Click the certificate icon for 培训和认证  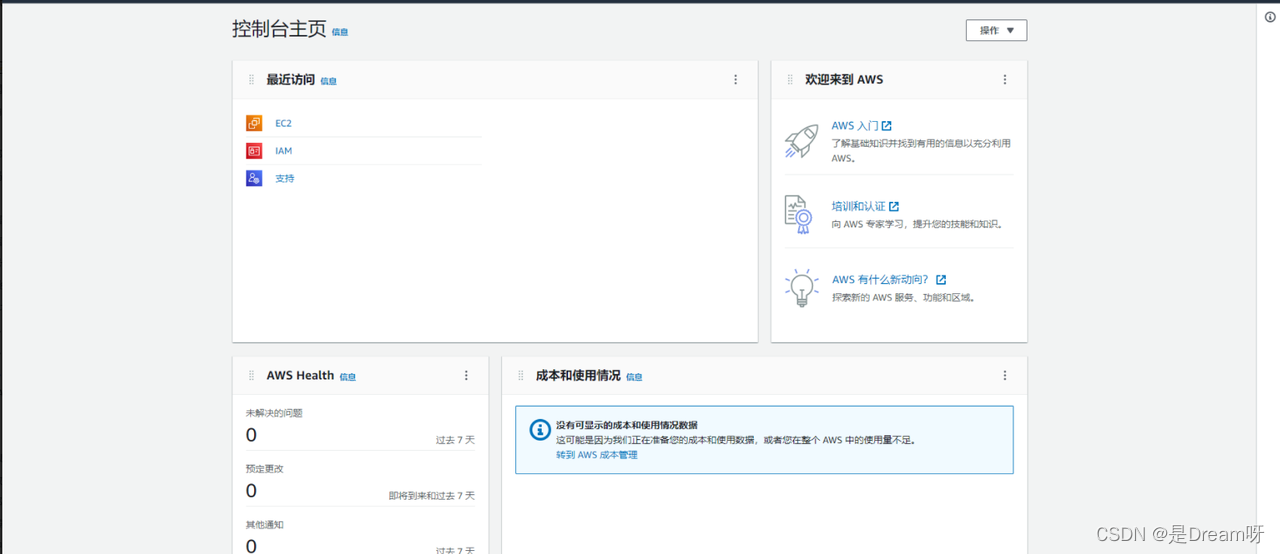click(798, 214)
